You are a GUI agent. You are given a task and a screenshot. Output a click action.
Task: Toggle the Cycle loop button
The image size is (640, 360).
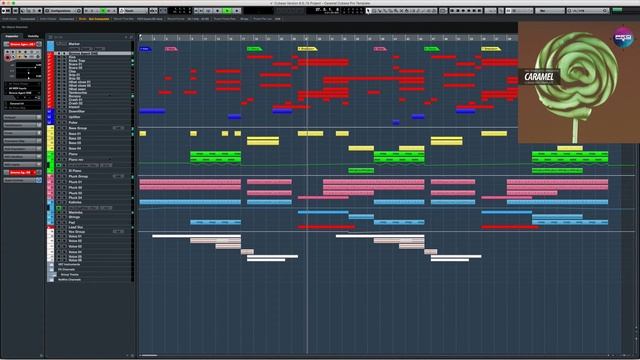click(208, 11)
